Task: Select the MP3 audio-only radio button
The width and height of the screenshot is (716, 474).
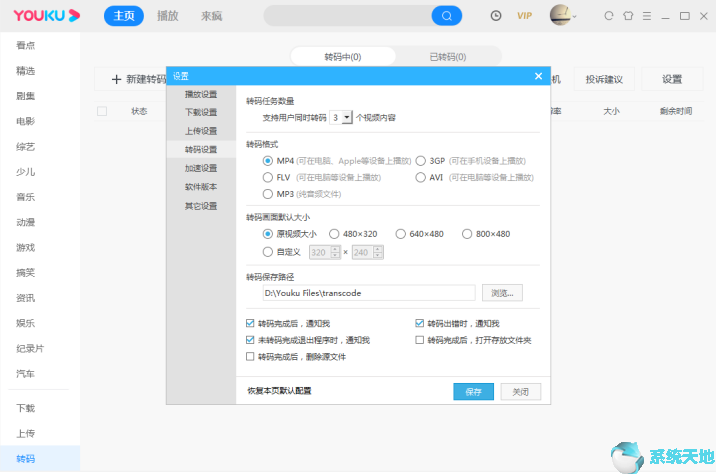Action: [x=268, y=194]
